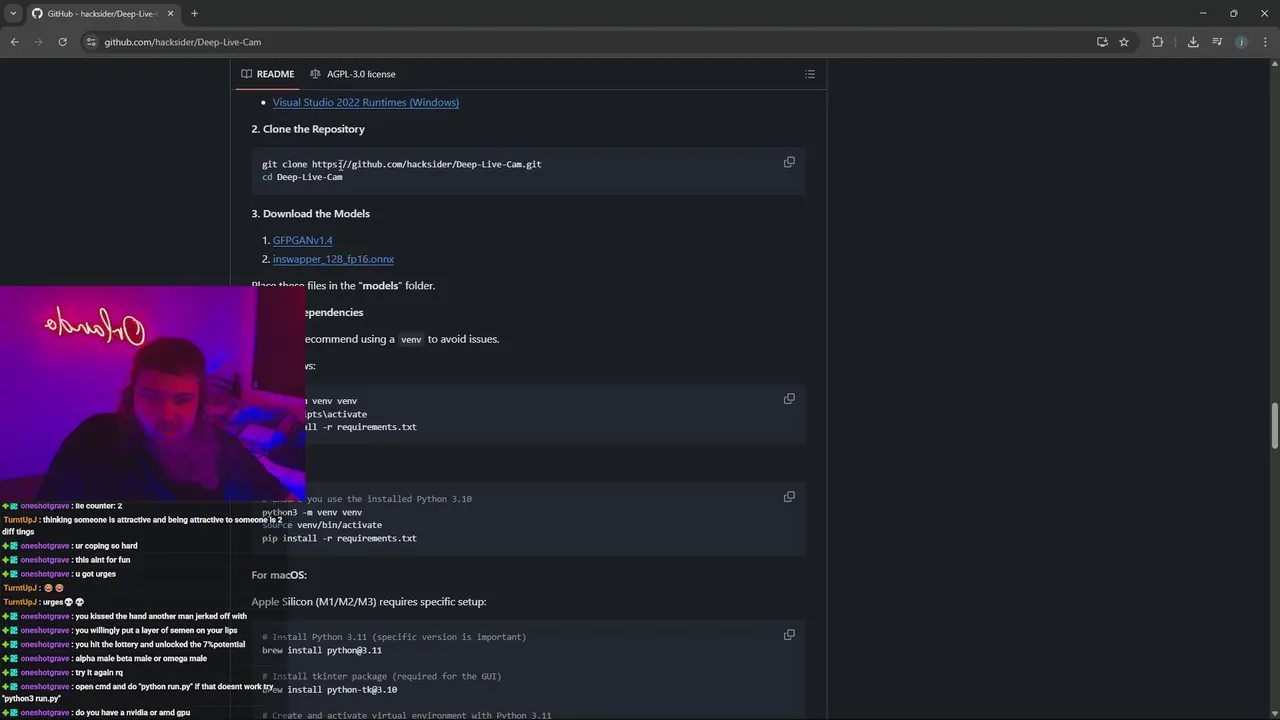Click 'Apple Silicon (M1/M2/M3) requires specific setup' text

[369, 602]
